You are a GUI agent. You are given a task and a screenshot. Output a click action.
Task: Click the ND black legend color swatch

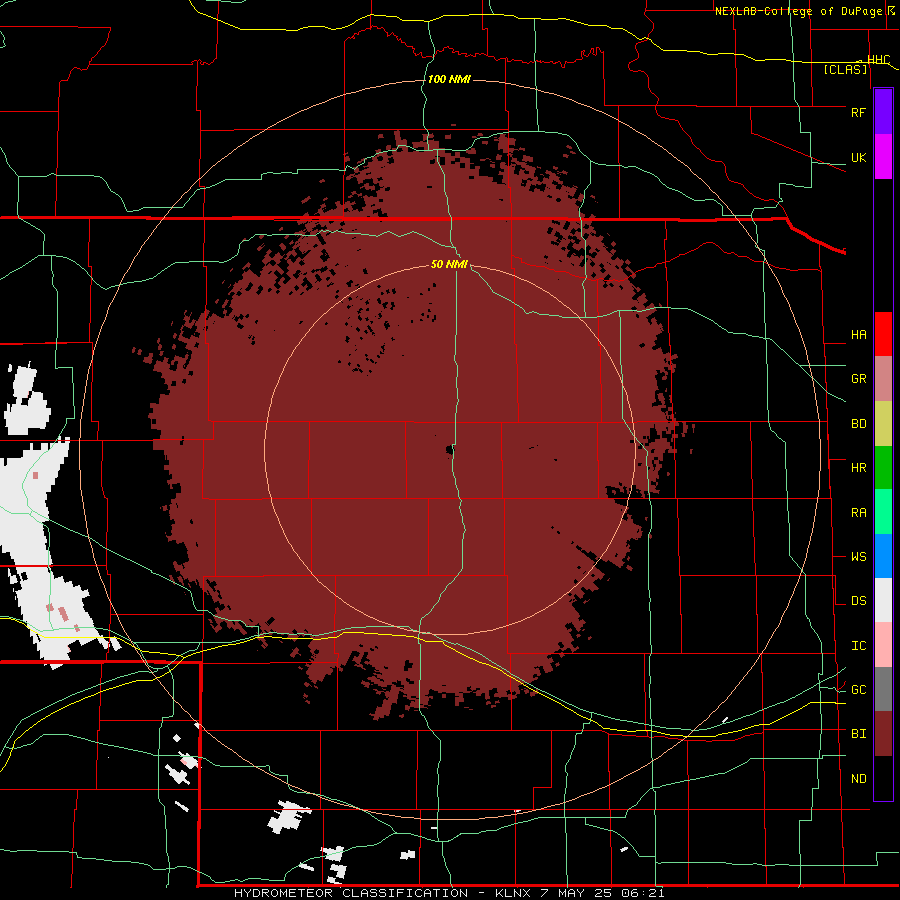[883, 778]
